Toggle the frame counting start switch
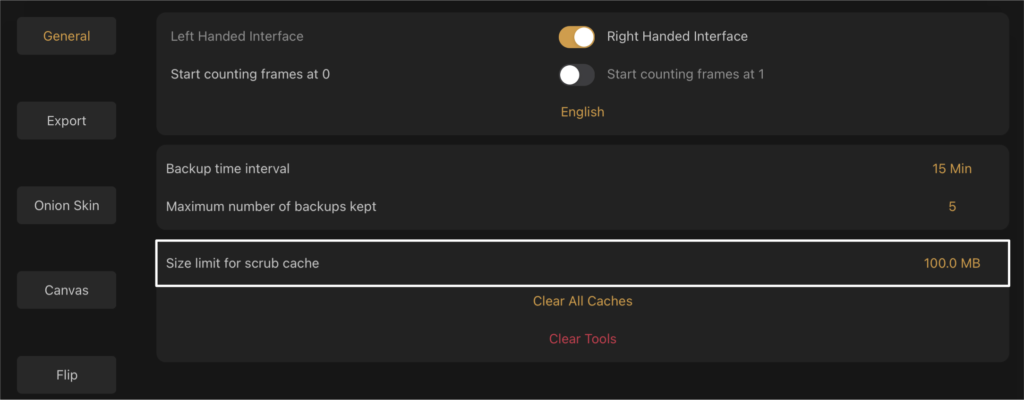This screenshot has height=400, width=1024. click(577, 75)
